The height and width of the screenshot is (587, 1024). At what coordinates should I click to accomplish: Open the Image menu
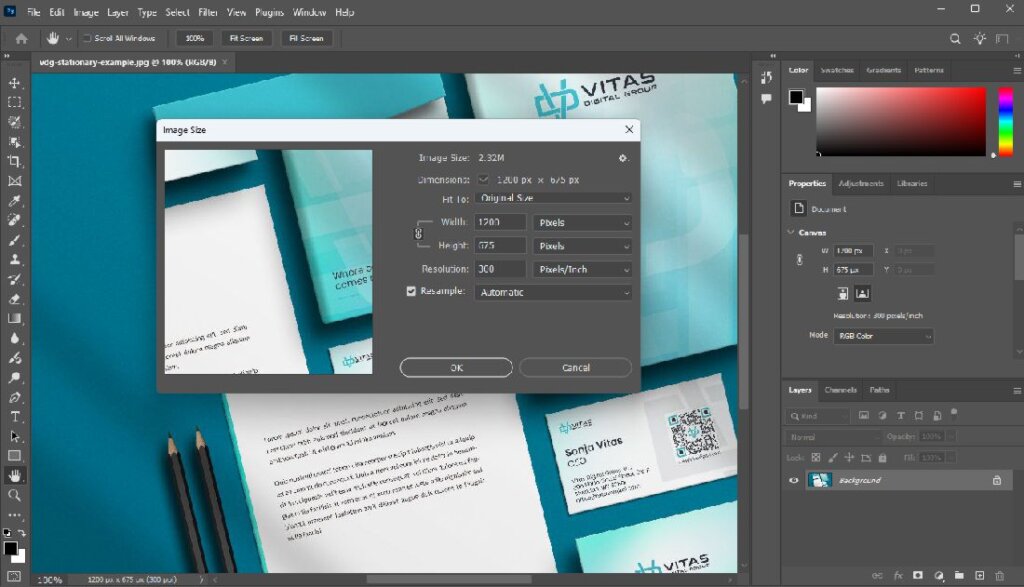coord(86,12)
